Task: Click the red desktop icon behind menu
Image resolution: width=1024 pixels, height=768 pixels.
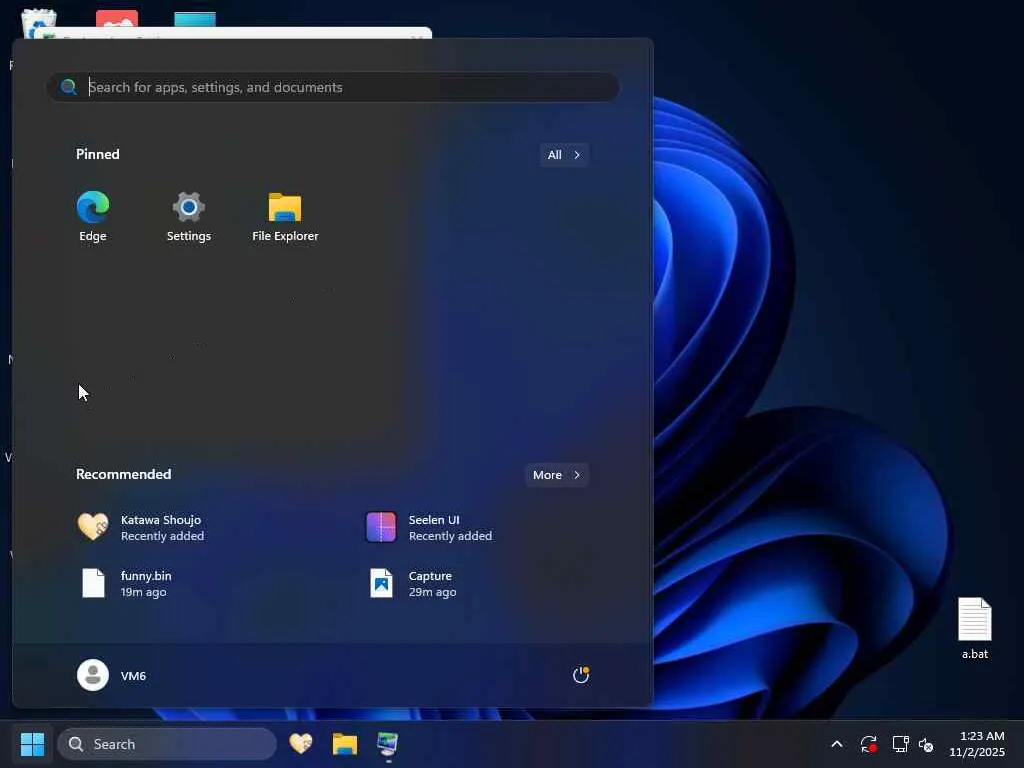Action: [x=117, y=18]
